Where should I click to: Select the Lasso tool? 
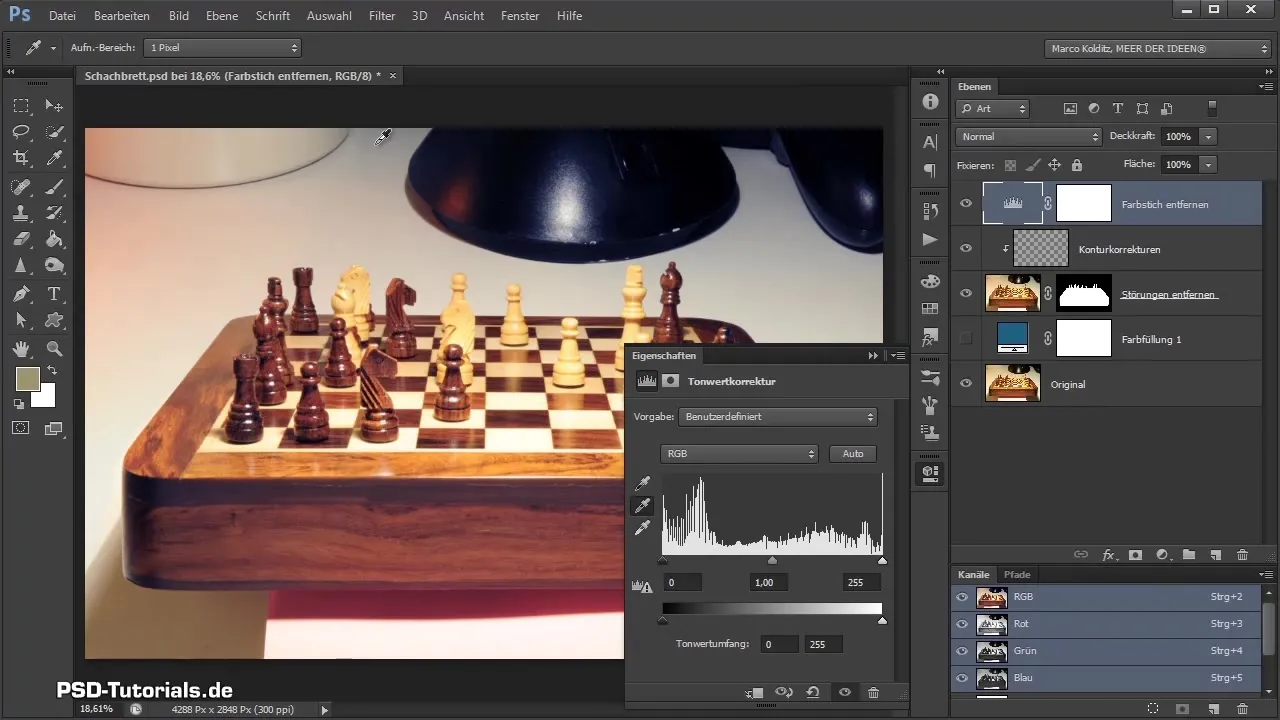click(21, 132)
